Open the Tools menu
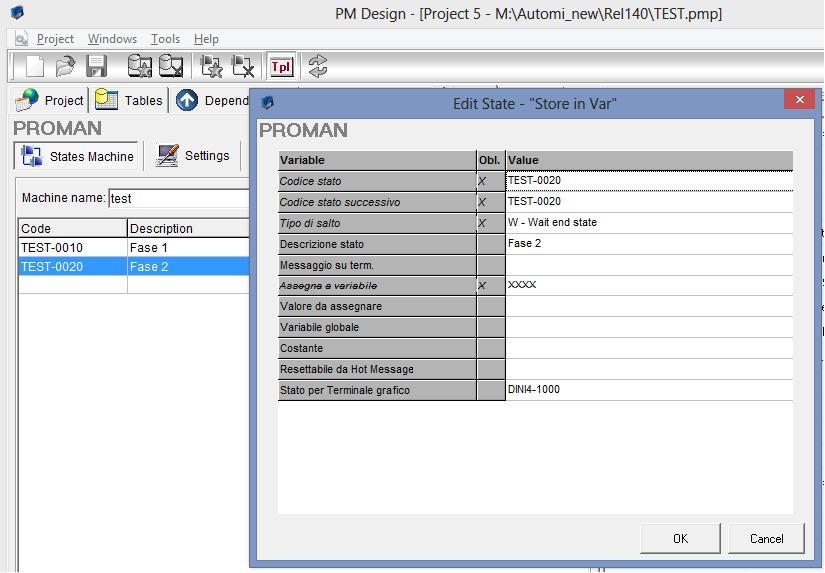The width and height of the screenshot is (825, 573). click(165, 39)
